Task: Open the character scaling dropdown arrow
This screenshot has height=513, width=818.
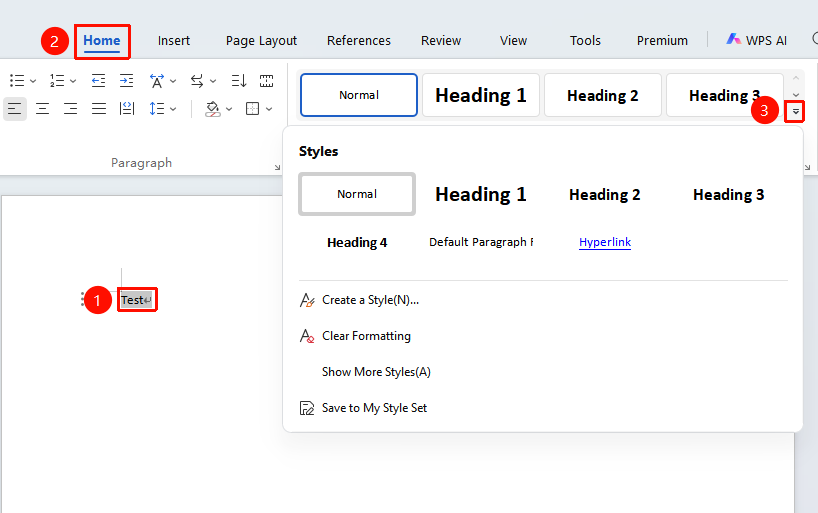Action: click(x=173, y=81)
